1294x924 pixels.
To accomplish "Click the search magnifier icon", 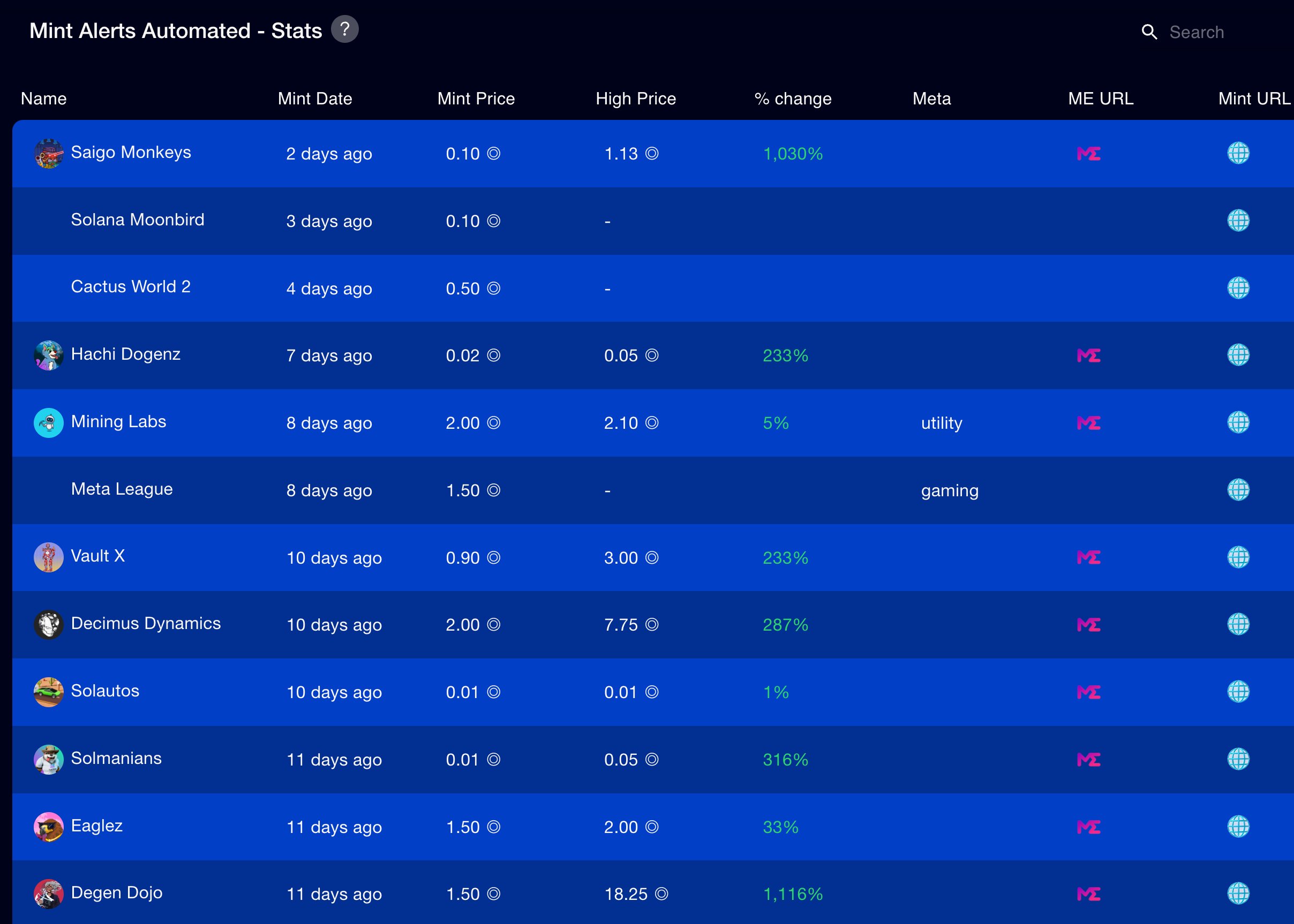I will [x=1149, y=32].
